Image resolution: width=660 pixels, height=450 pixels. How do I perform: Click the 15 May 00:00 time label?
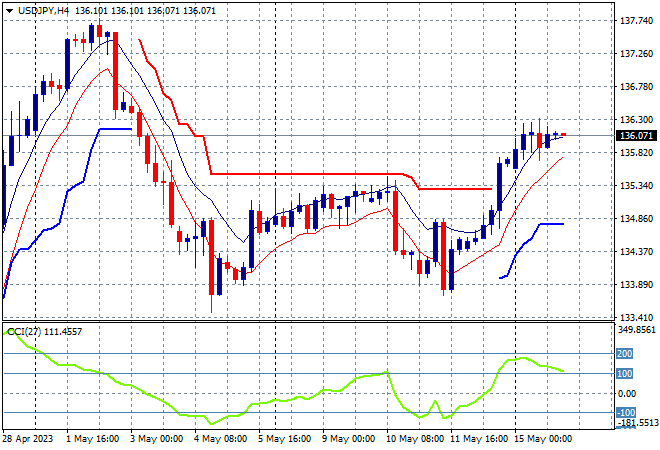click(x=540, y=439)
